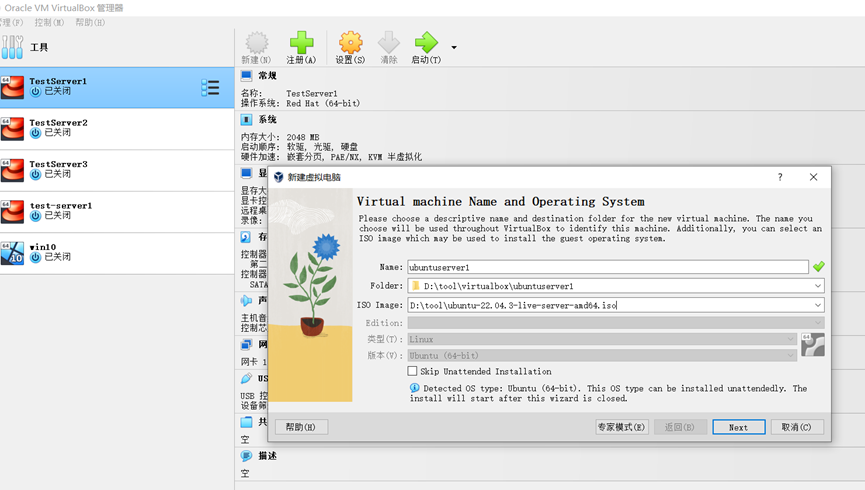The height and width of the screenshot is (490, 865).
Task: Open the Control (控制) menu
Action: click(49, 23)
